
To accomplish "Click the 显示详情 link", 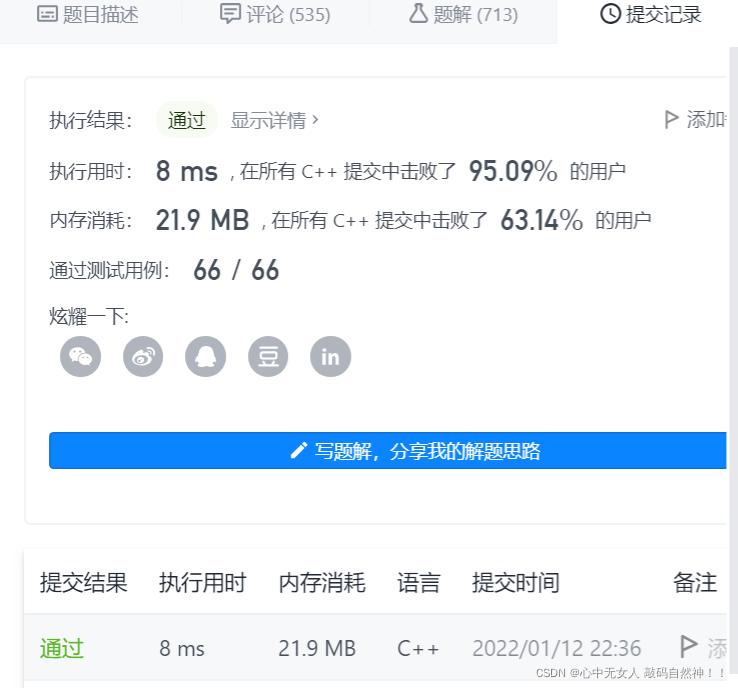I will [x=274, y=120].
